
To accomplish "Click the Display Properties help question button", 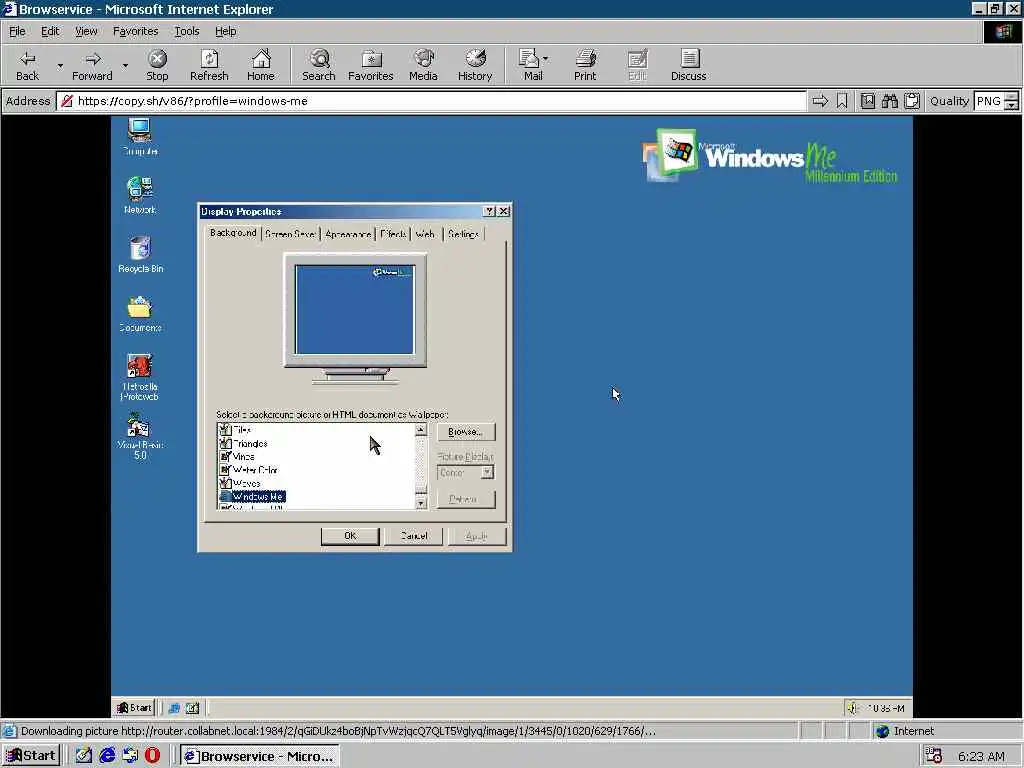I will click(x=489, y=211).
